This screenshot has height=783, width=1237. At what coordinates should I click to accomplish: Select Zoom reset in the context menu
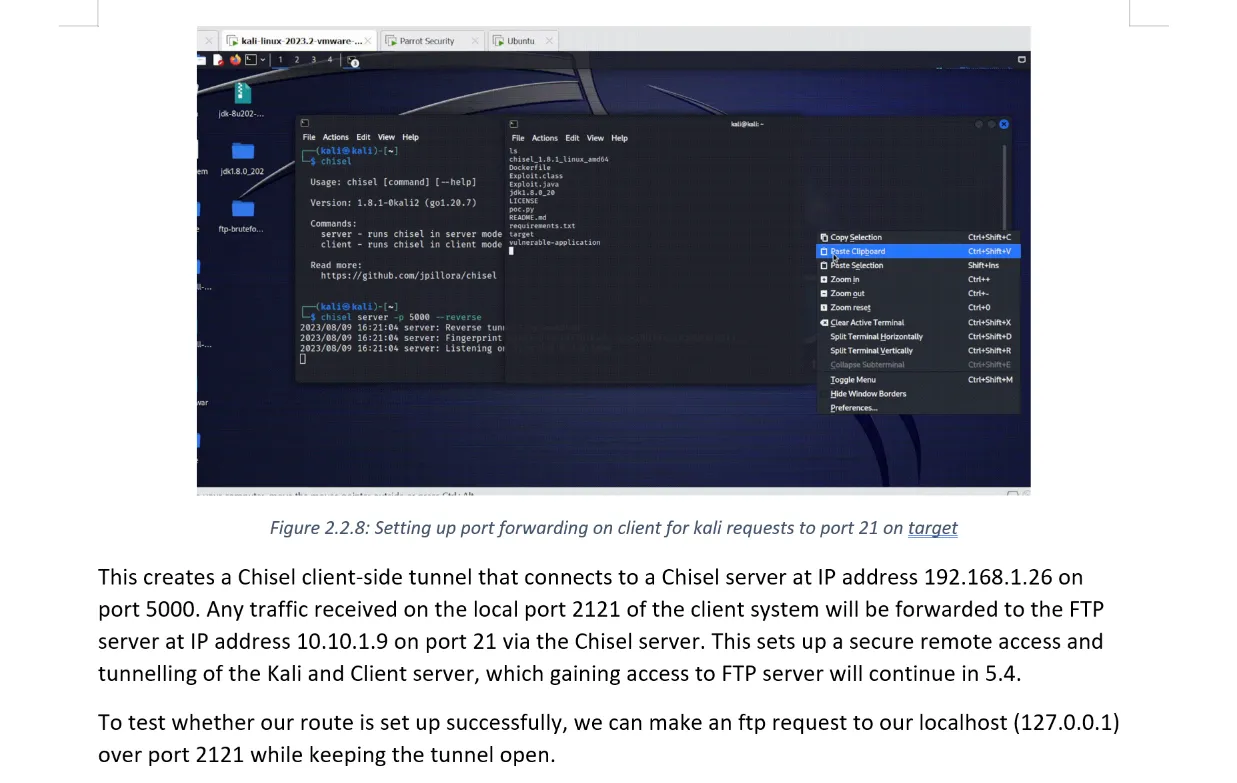(x=917, y=307)
